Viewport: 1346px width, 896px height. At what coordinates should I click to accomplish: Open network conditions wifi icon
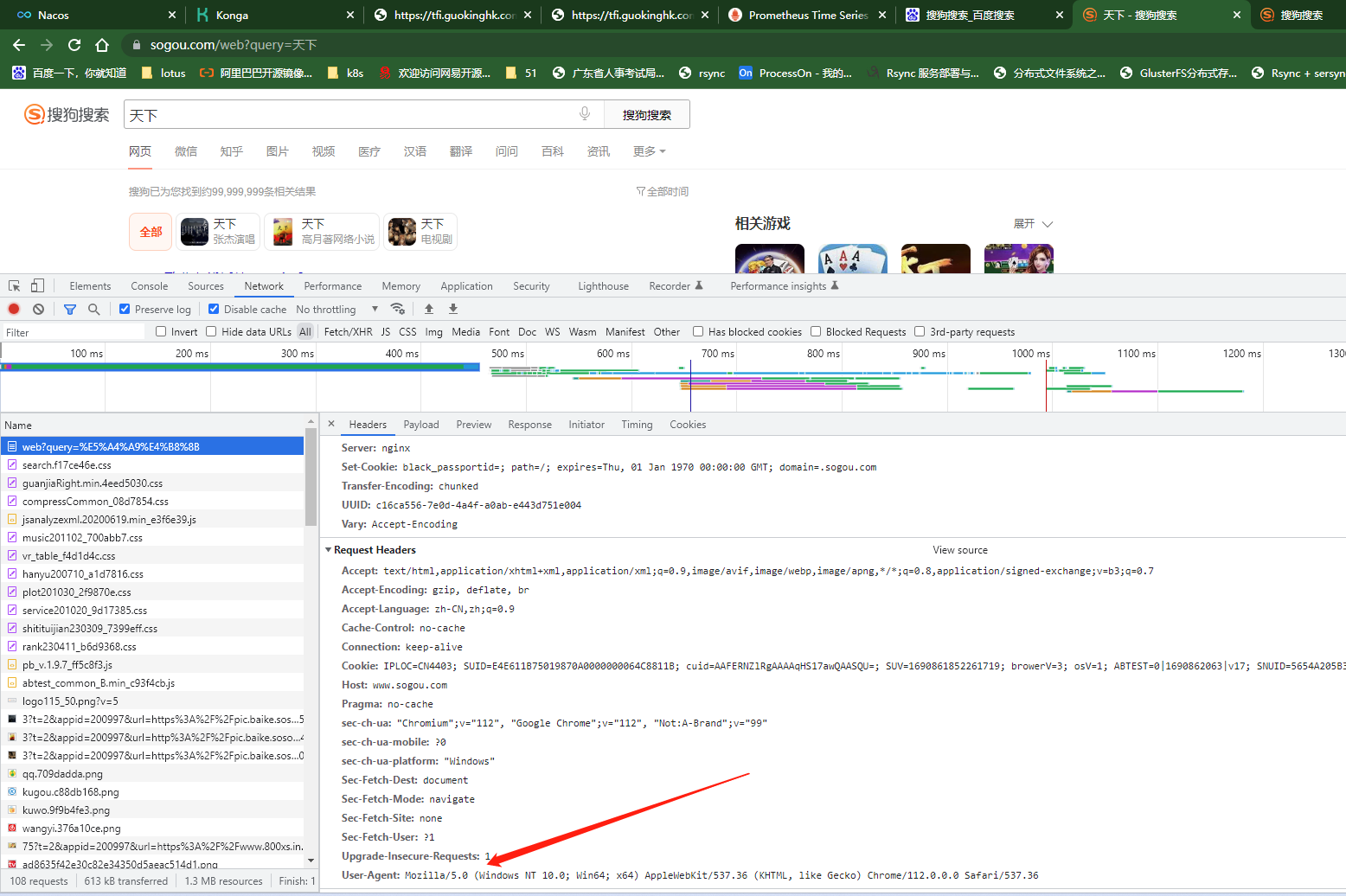coord(397,309)
